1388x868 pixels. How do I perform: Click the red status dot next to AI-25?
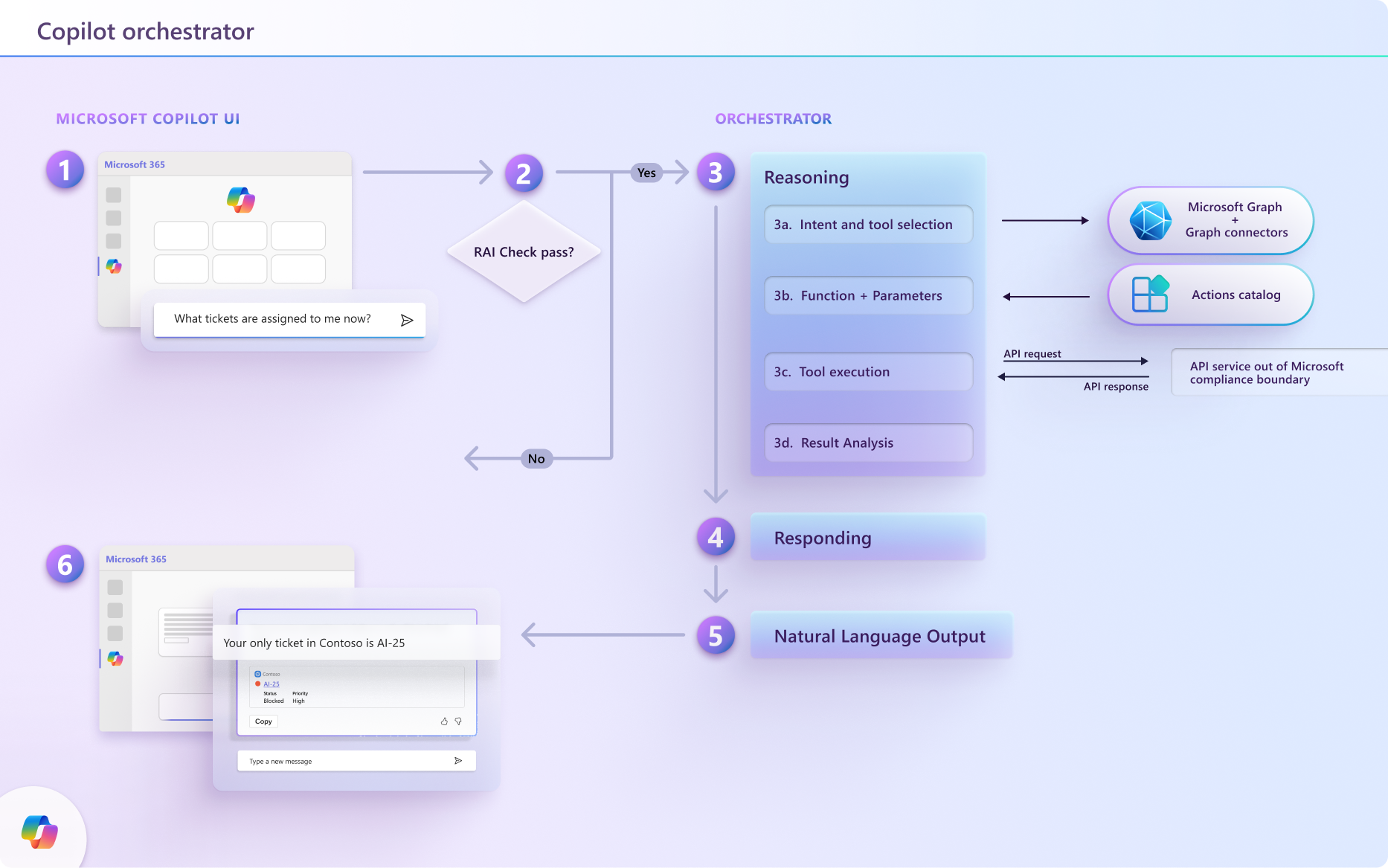point(258,684)
